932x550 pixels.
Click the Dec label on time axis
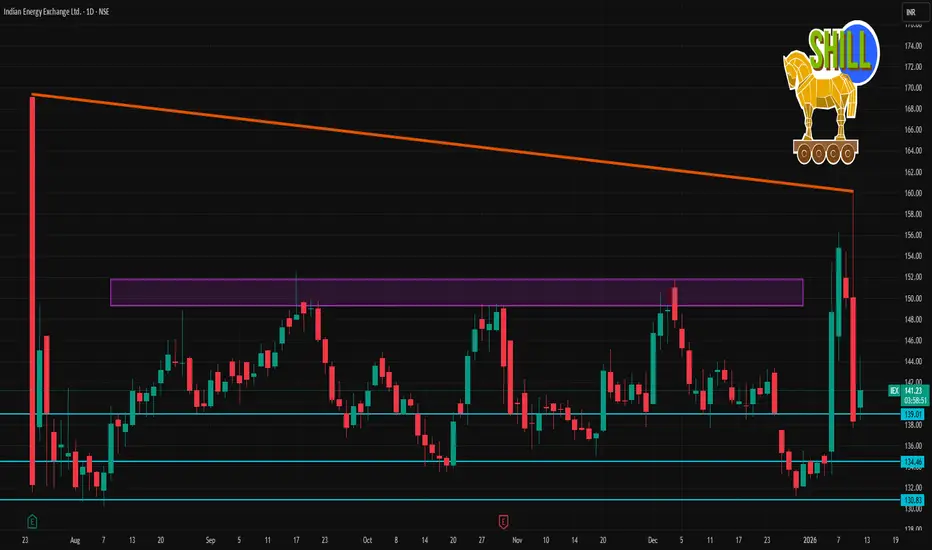click(x=653, y=540)
